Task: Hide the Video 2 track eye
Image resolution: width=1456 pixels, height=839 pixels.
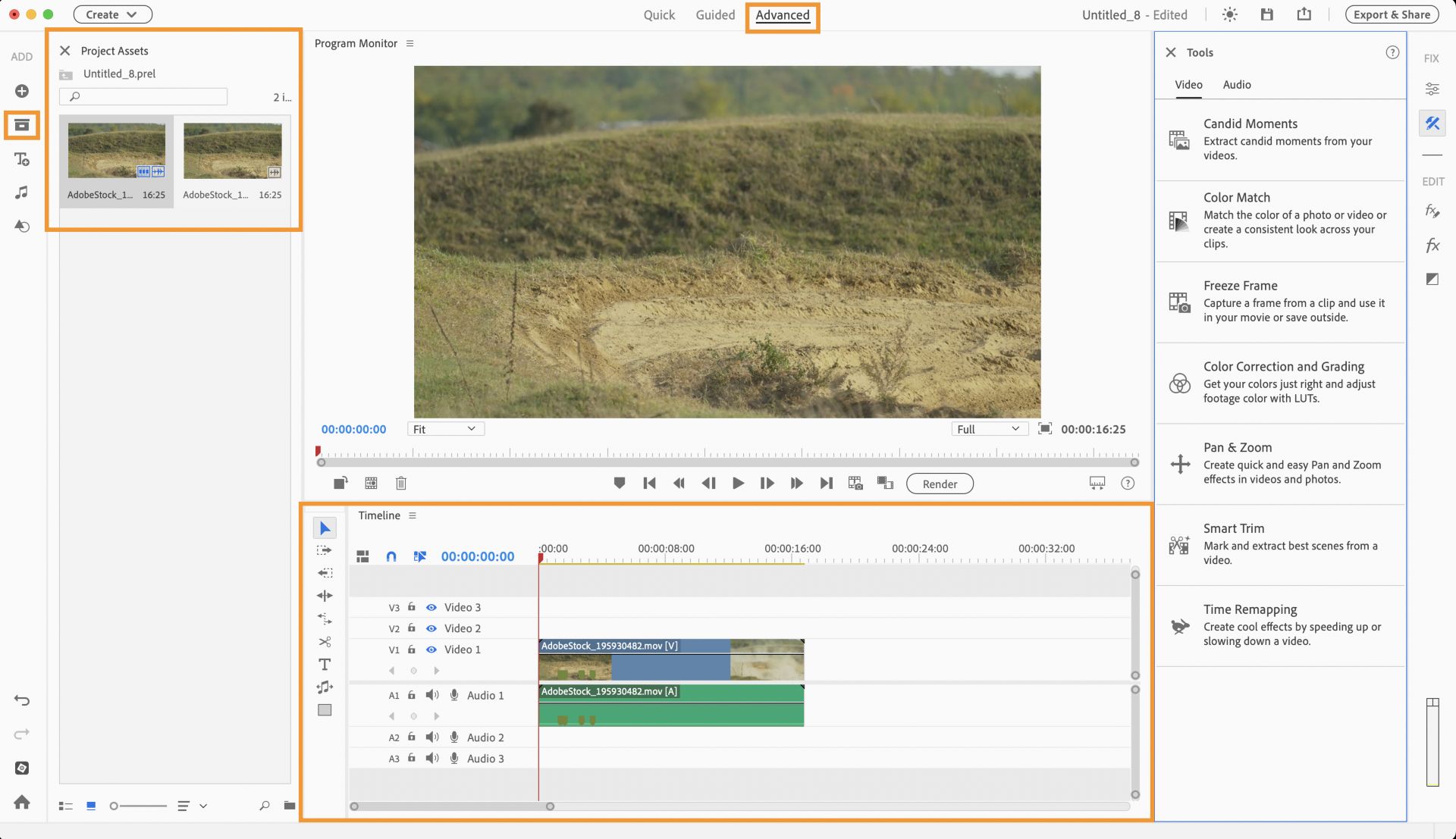Action: [x=431, y=628]
